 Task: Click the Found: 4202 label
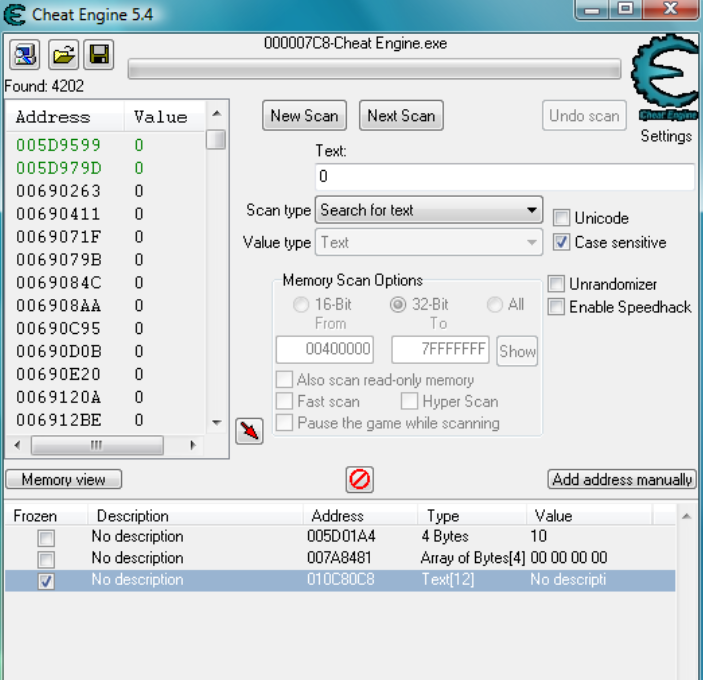[x=44, y=86]
